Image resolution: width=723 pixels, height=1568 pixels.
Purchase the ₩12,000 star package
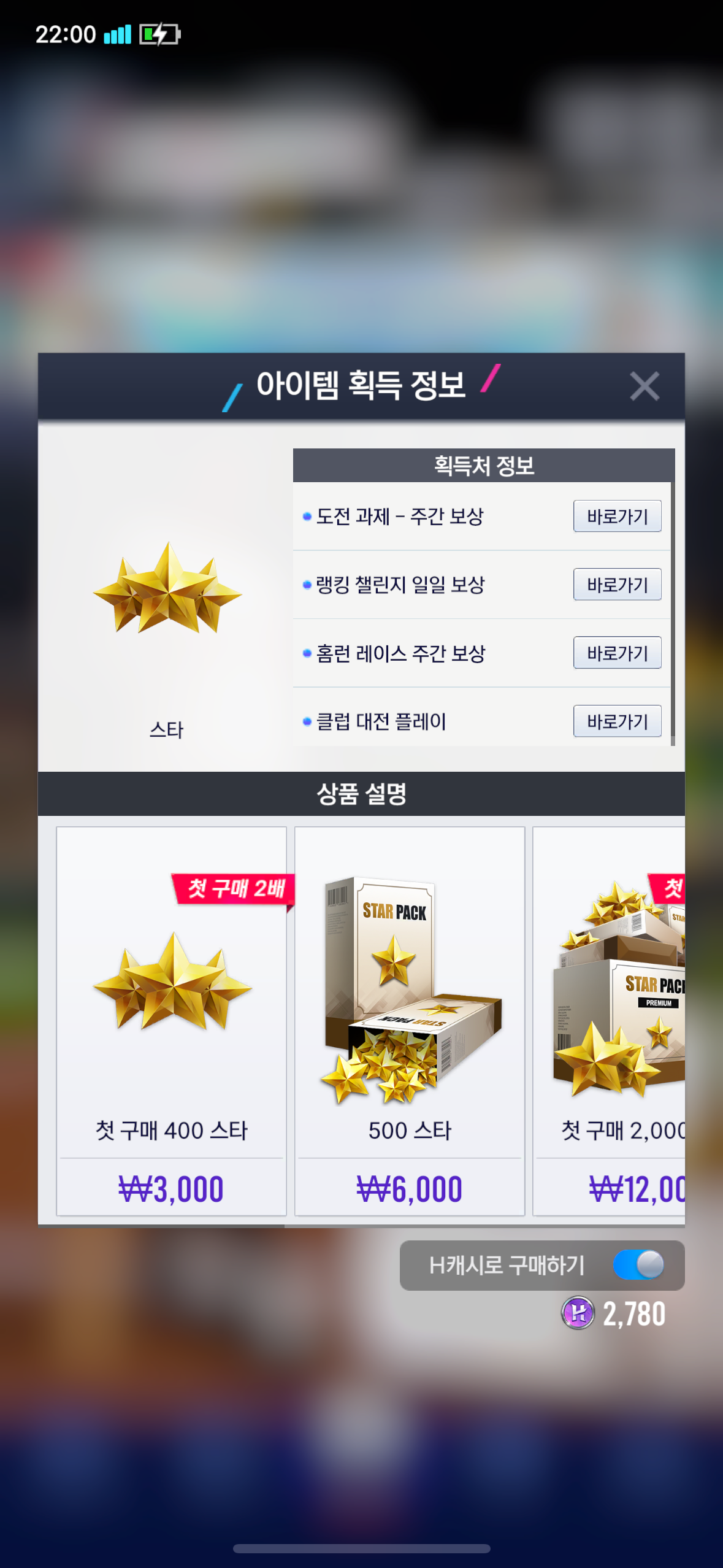point(637,1189)
